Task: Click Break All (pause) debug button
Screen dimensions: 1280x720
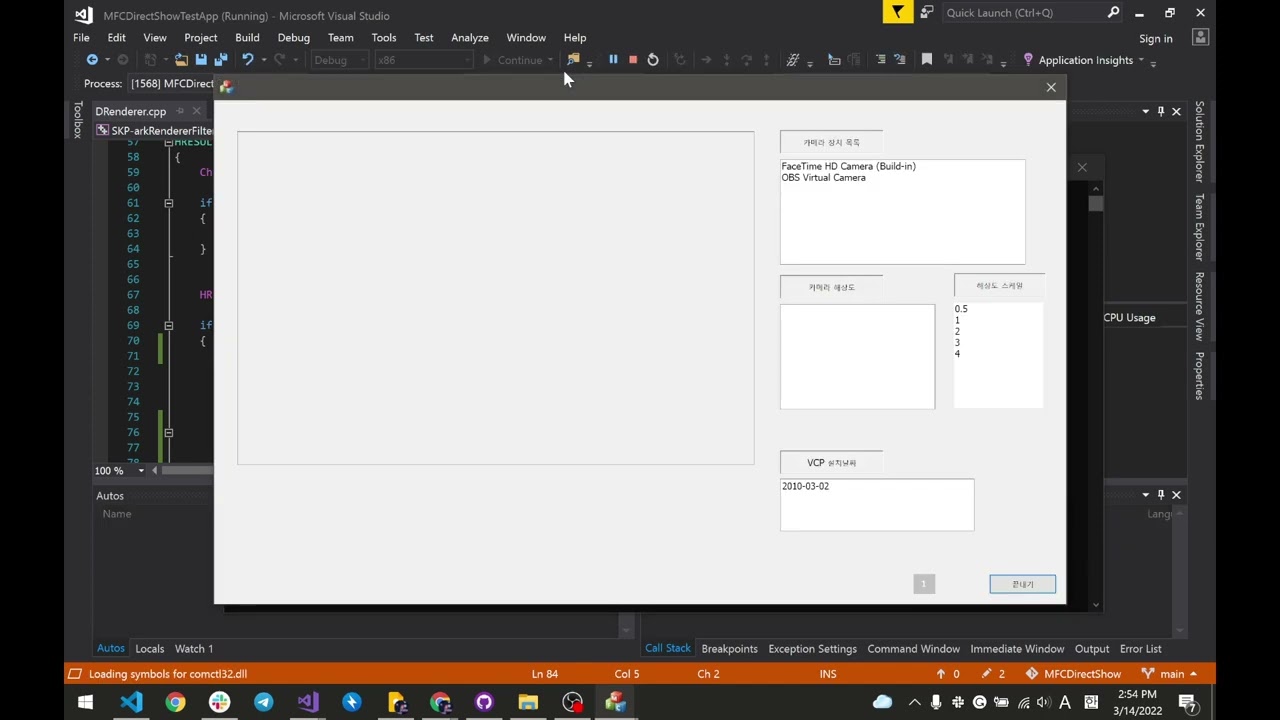Action: [x=613, y=60]
